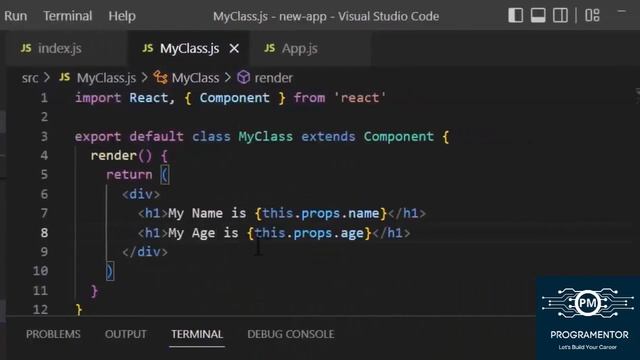
Task: Click the closing div tag on line 9
Action: tap(145, 252)
